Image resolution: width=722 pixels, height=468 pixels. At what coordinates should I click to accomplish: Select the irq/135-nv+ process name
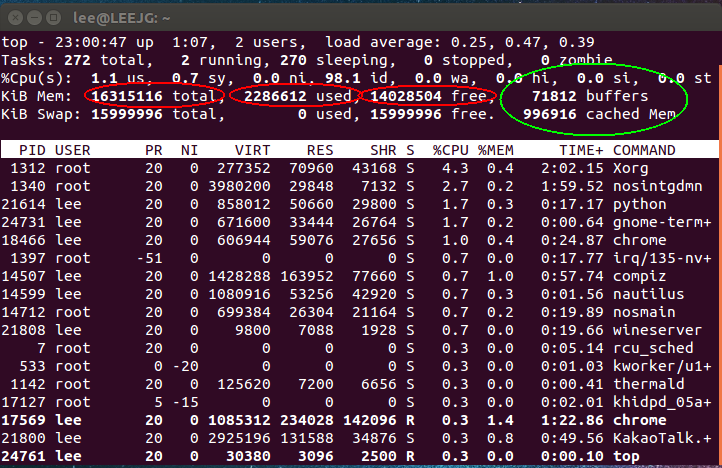pos(662,258)
